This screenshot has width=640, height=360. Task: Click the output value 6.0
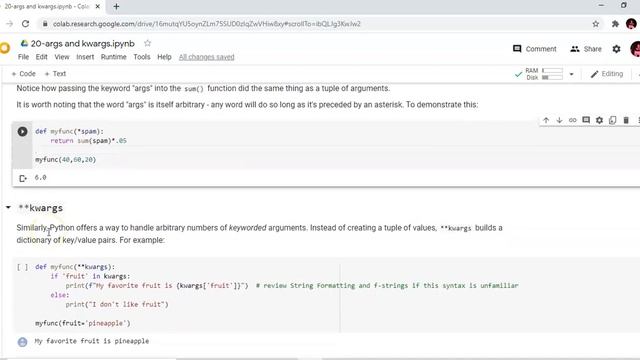tap(40, 178)
